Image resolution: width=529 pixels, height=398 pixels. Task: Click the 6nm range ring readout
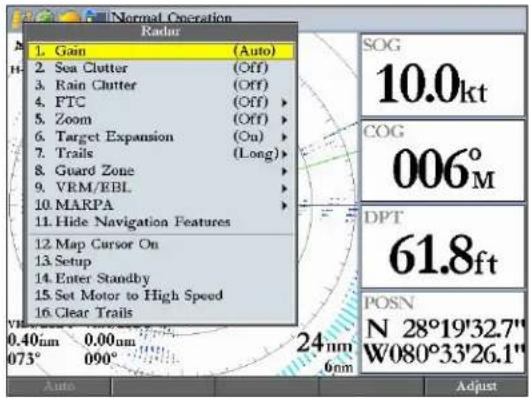pyautogui.click(x=338, y=367)
